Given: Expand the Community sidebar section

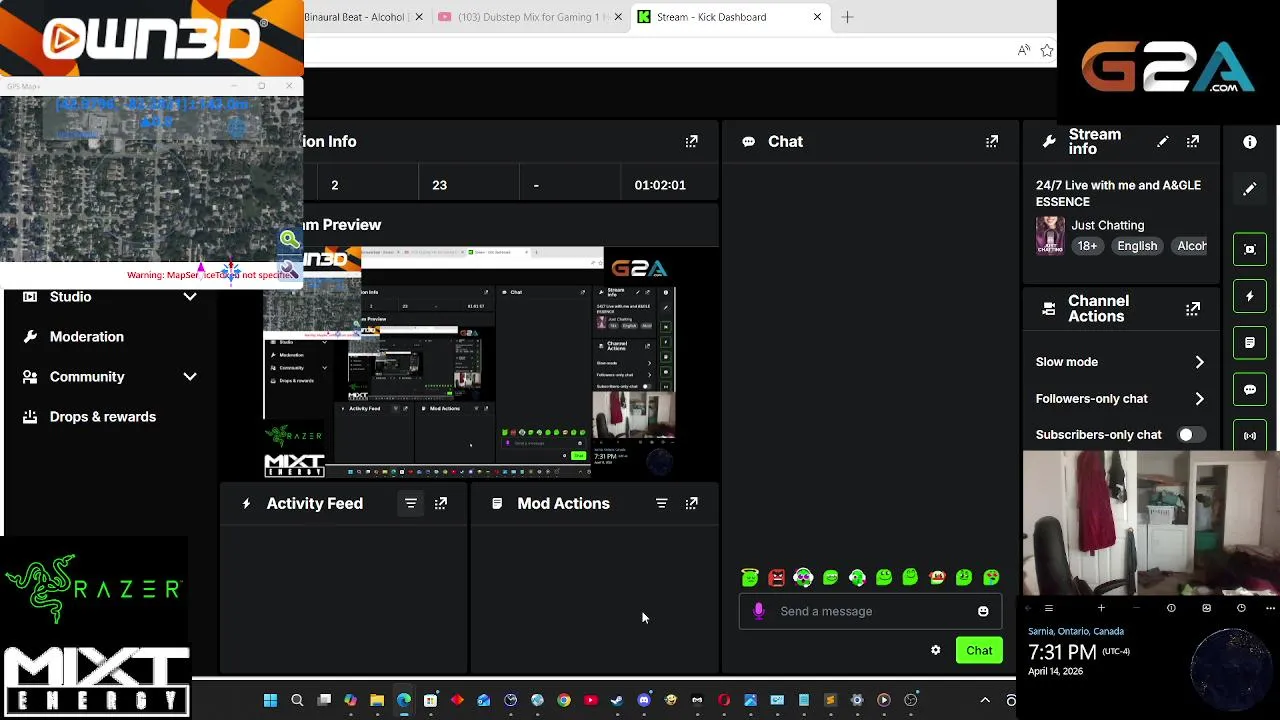Looking at the screenshot, I should [x=190, y=377].
